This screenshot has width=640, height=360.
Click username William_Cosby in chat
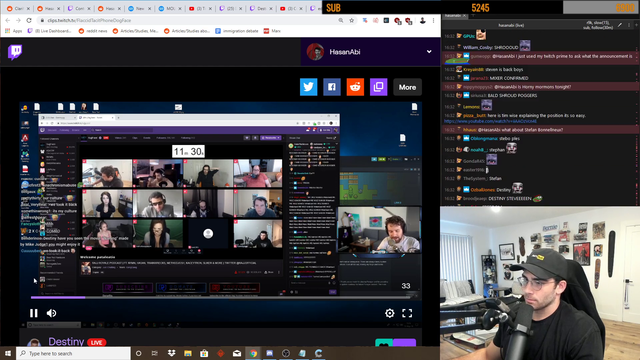[x=478, y=47]
